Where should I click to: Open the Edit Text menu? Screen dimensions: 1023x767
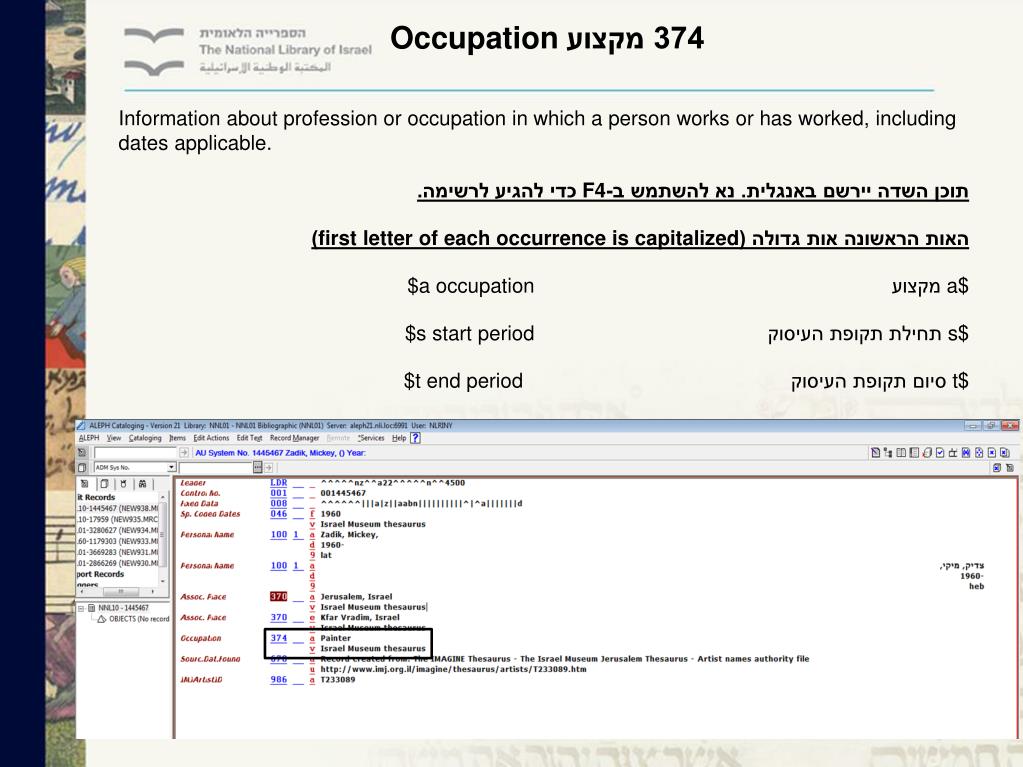[x=249, y=438]
